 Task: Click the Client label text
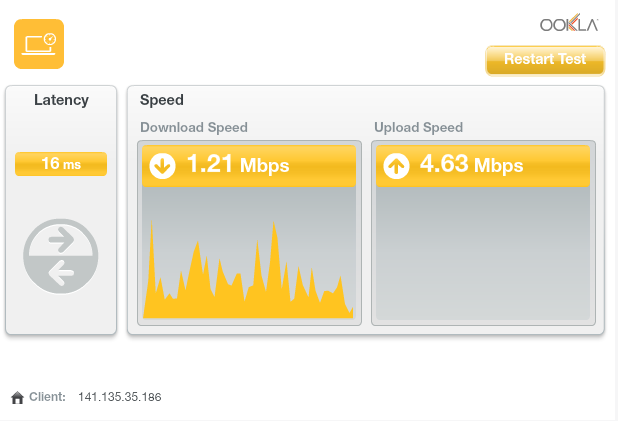(x=47, y=398)
